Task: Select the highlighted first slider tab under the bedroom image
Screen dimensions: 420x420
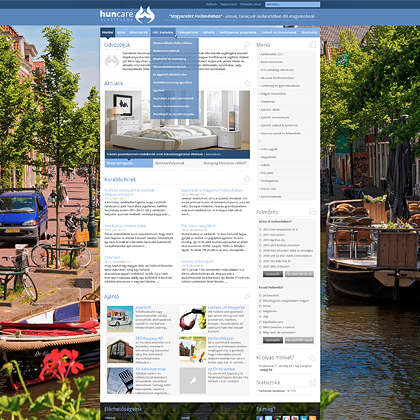Action: (x=129, y=163)
